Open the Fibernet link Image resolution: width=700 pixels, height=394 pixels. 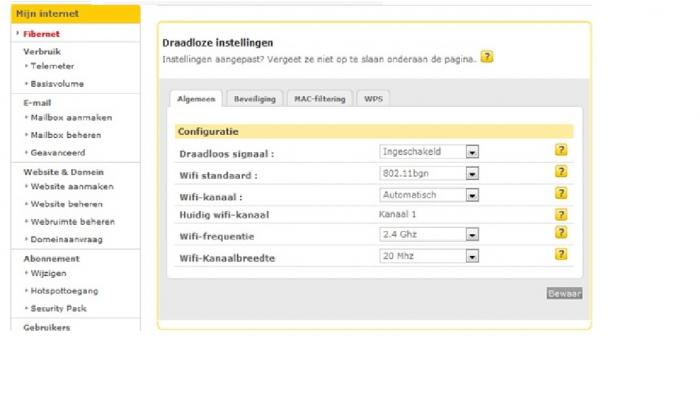(x=41, y=34)
